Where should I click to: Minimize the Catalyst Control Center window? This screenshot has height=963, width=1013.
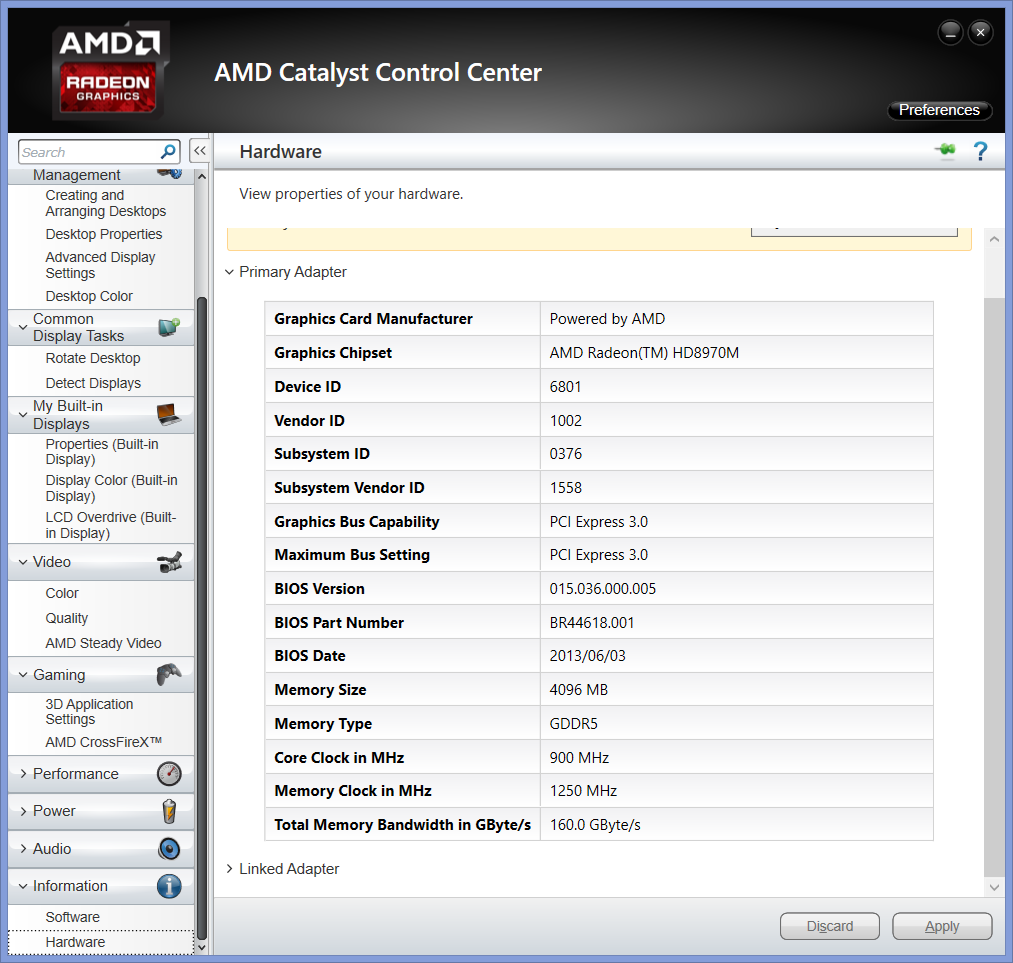click(x=950, y=32)
